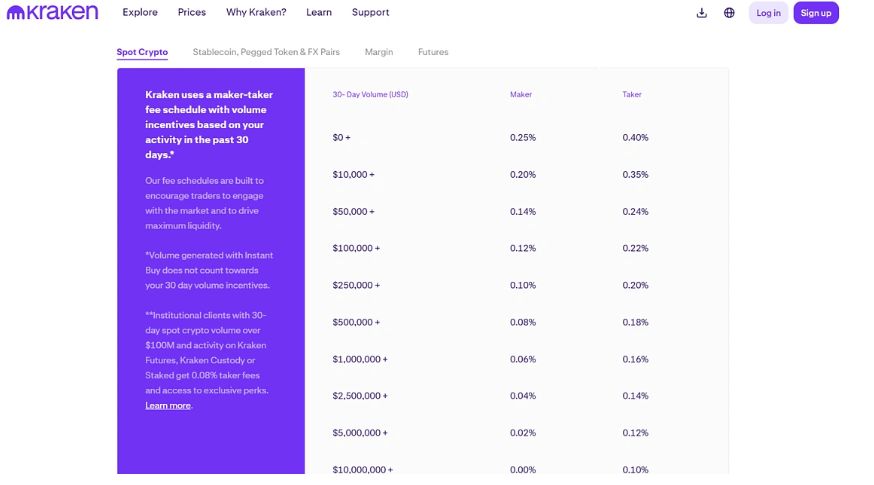Open the globe language selector
This screenshot has width=874, height=485.
729,13
